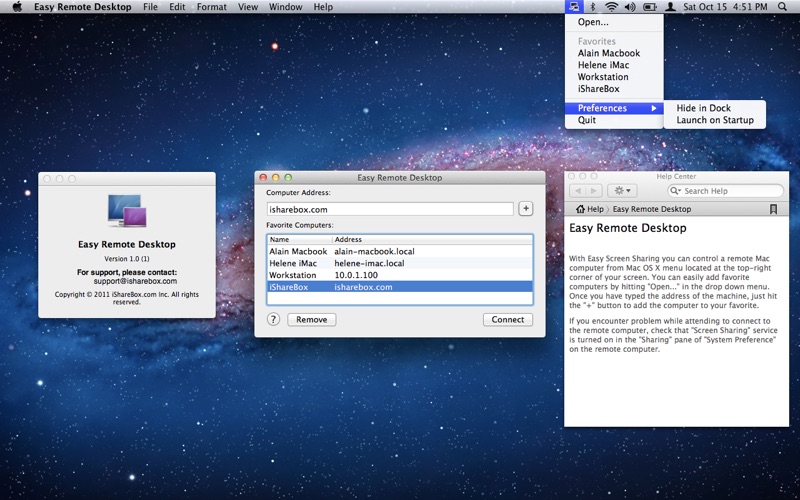Image resolution: width=800 pixels, height=500 pixels.
Task: Click the Computer Address input field
Action: pyautogui.click(x=390, y=209)
